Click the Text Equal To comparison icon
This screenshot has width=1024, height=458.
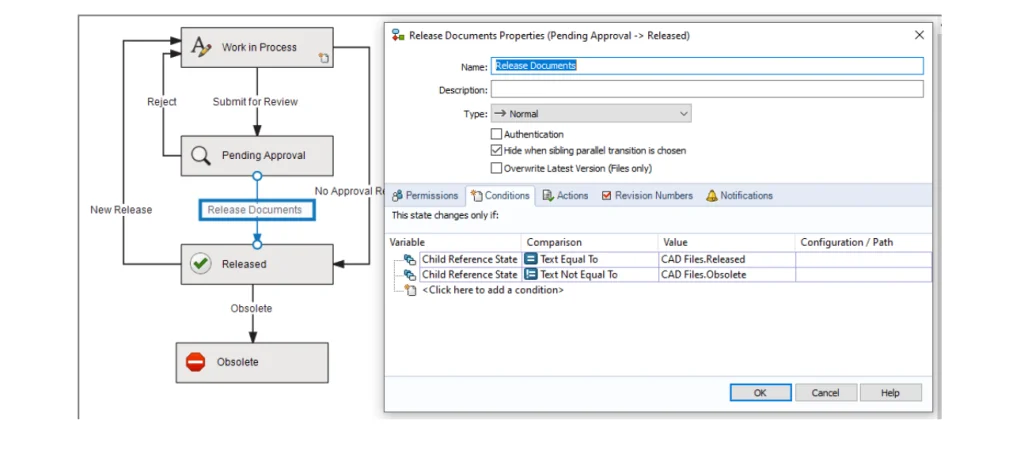[x=531, y=259]
